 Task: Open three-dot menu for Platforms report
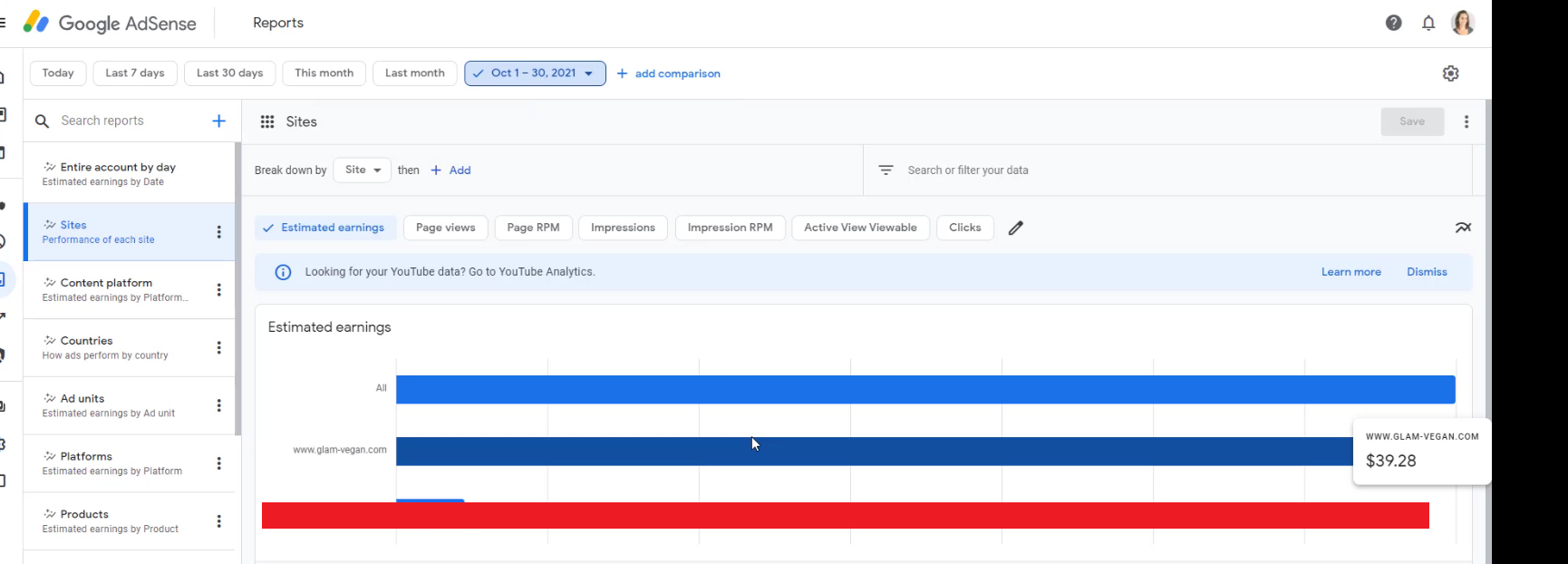click(218, 463)
